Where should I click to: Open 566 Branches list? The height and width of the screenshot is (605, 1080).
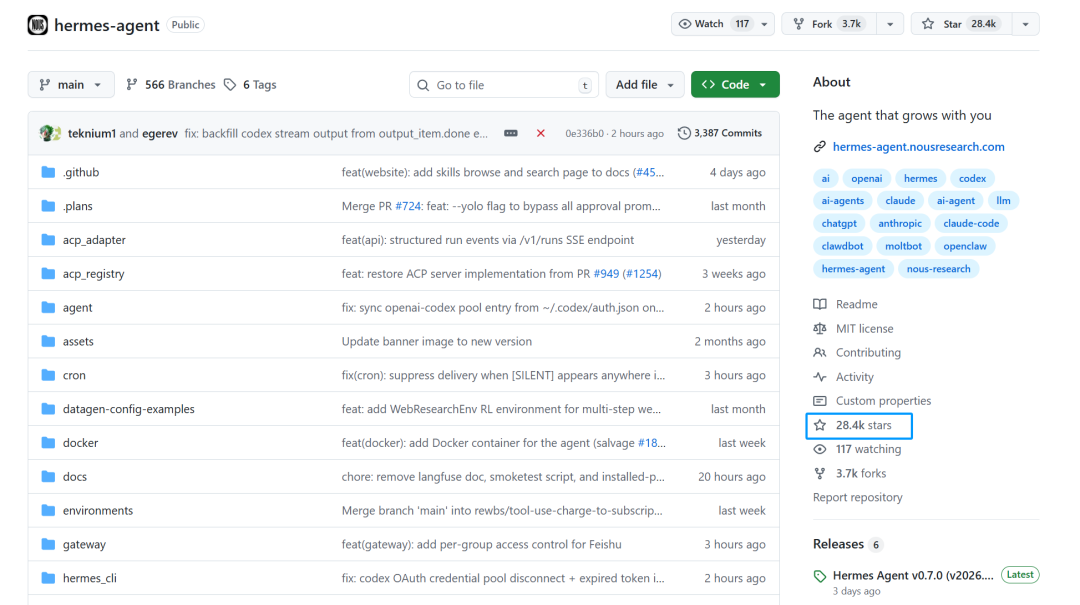pyautogui.click(x=171, y=85)
